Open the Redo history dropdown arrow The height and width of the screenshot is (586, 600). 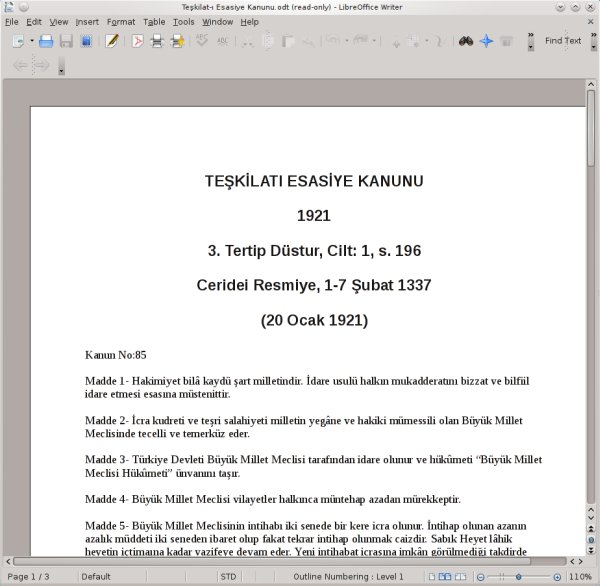click(374, 41)
